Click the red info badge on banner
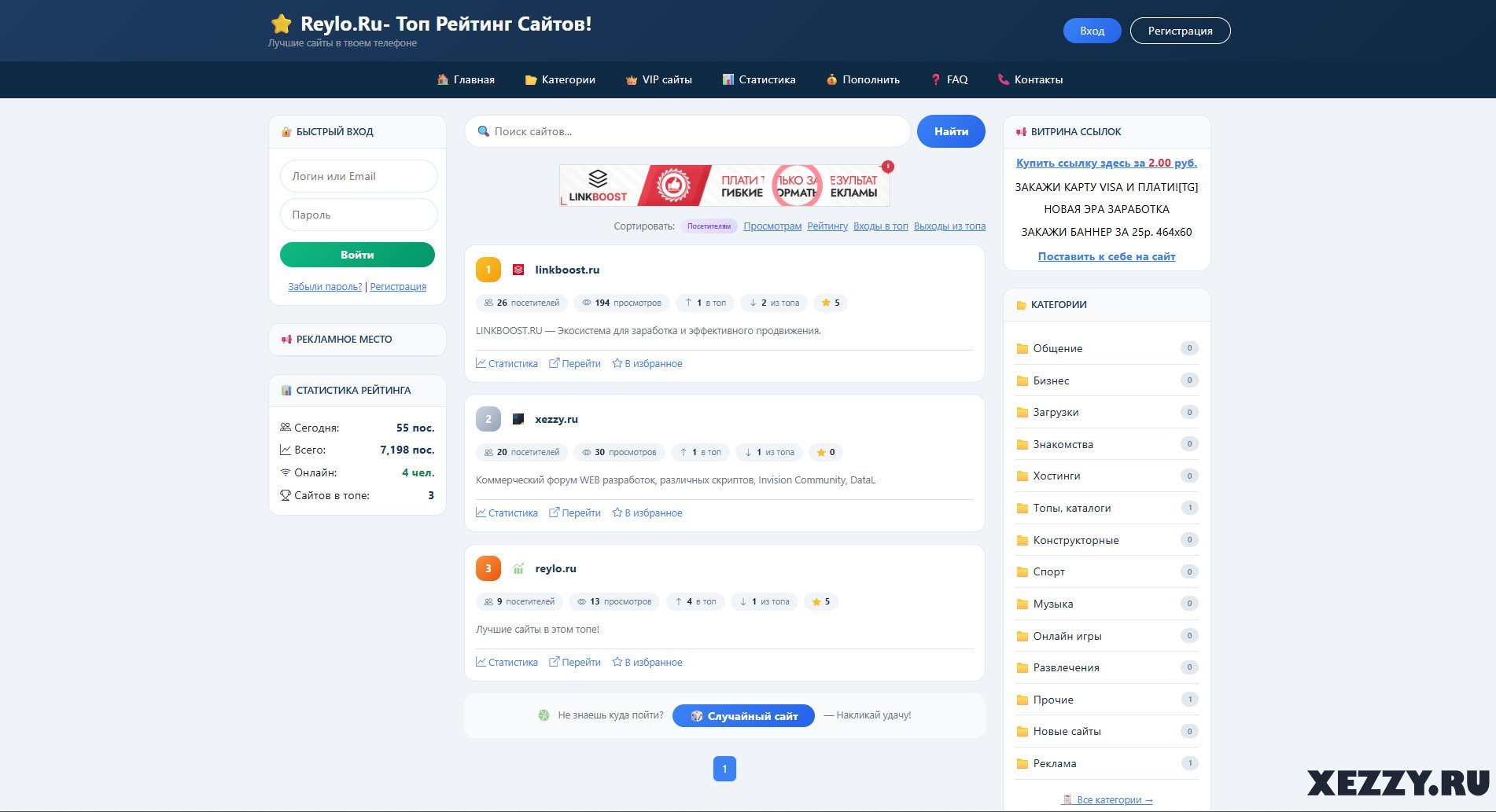Screen dimensions: 1496x812 point(888,167)
